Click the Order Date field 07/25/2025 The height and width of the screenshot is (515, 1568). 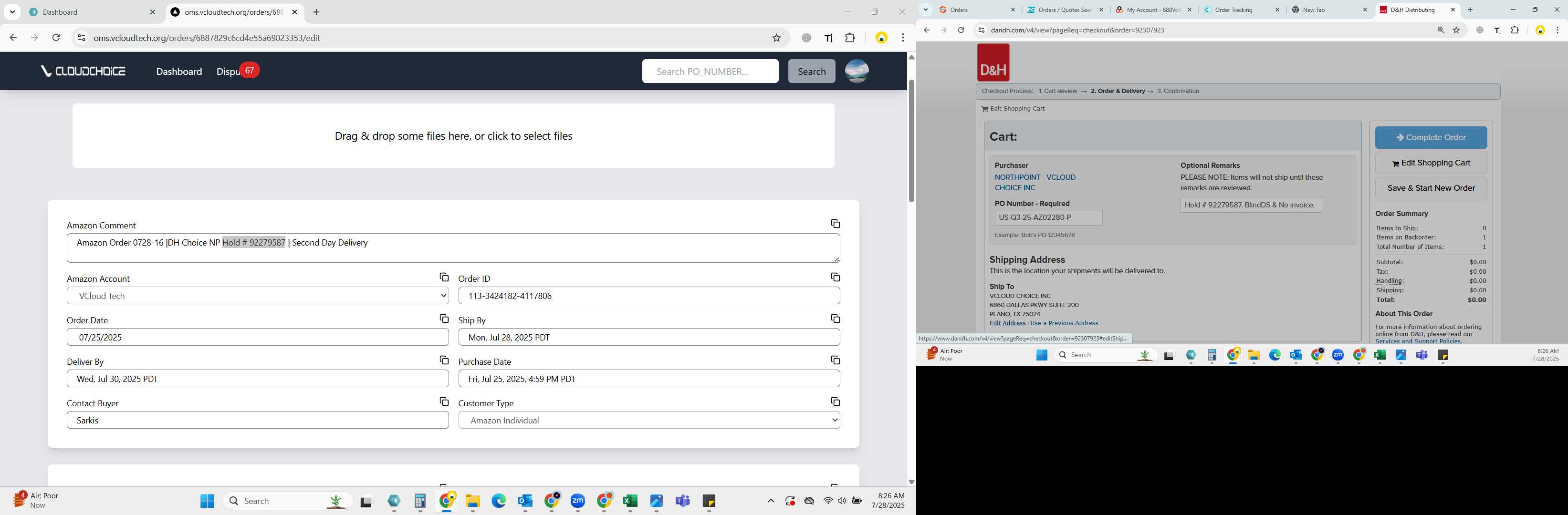pos(258,337)
